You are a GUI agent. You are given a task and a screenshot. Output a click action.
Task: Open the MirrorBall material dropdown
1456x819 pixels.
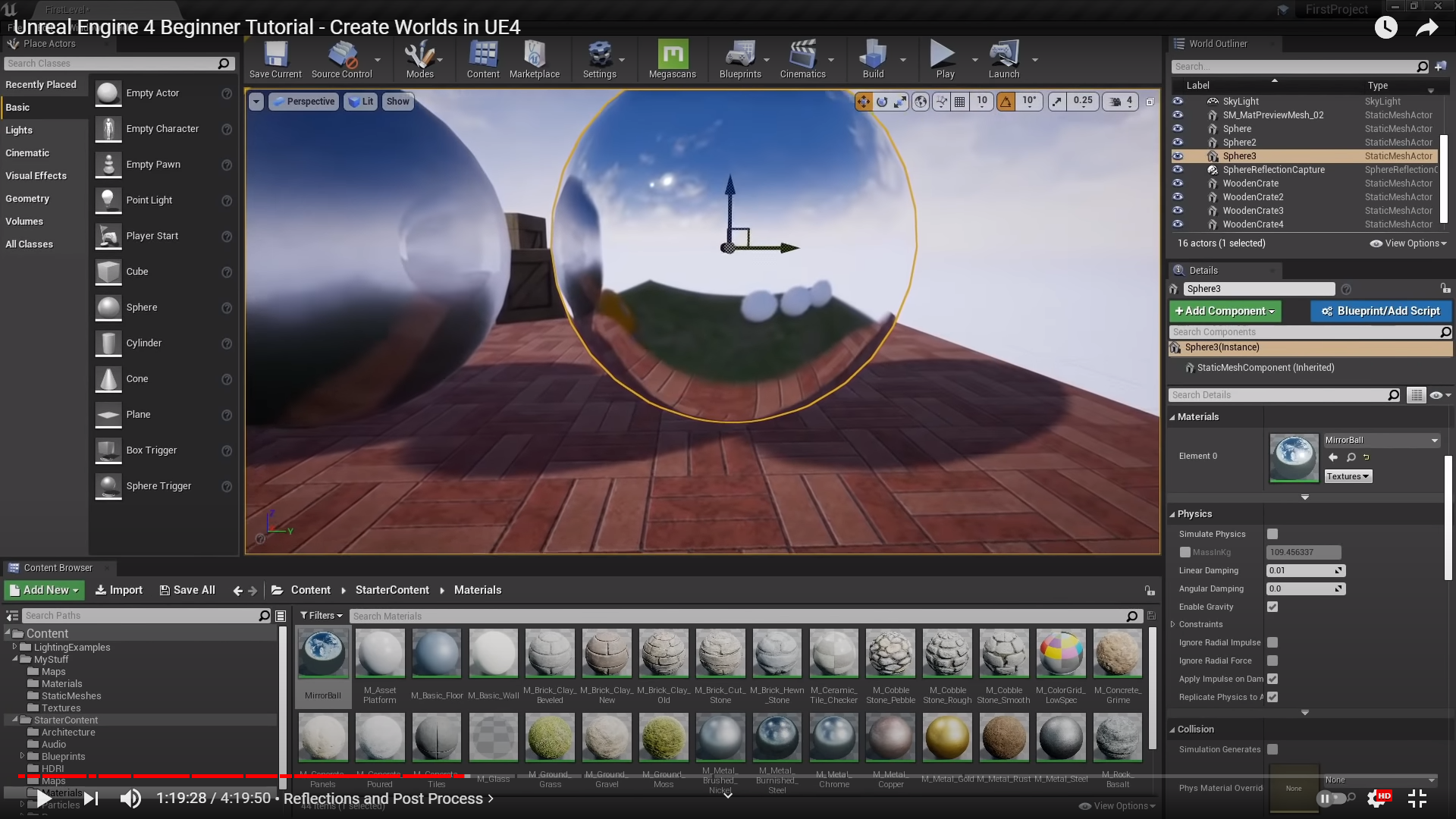point(1381,440)
